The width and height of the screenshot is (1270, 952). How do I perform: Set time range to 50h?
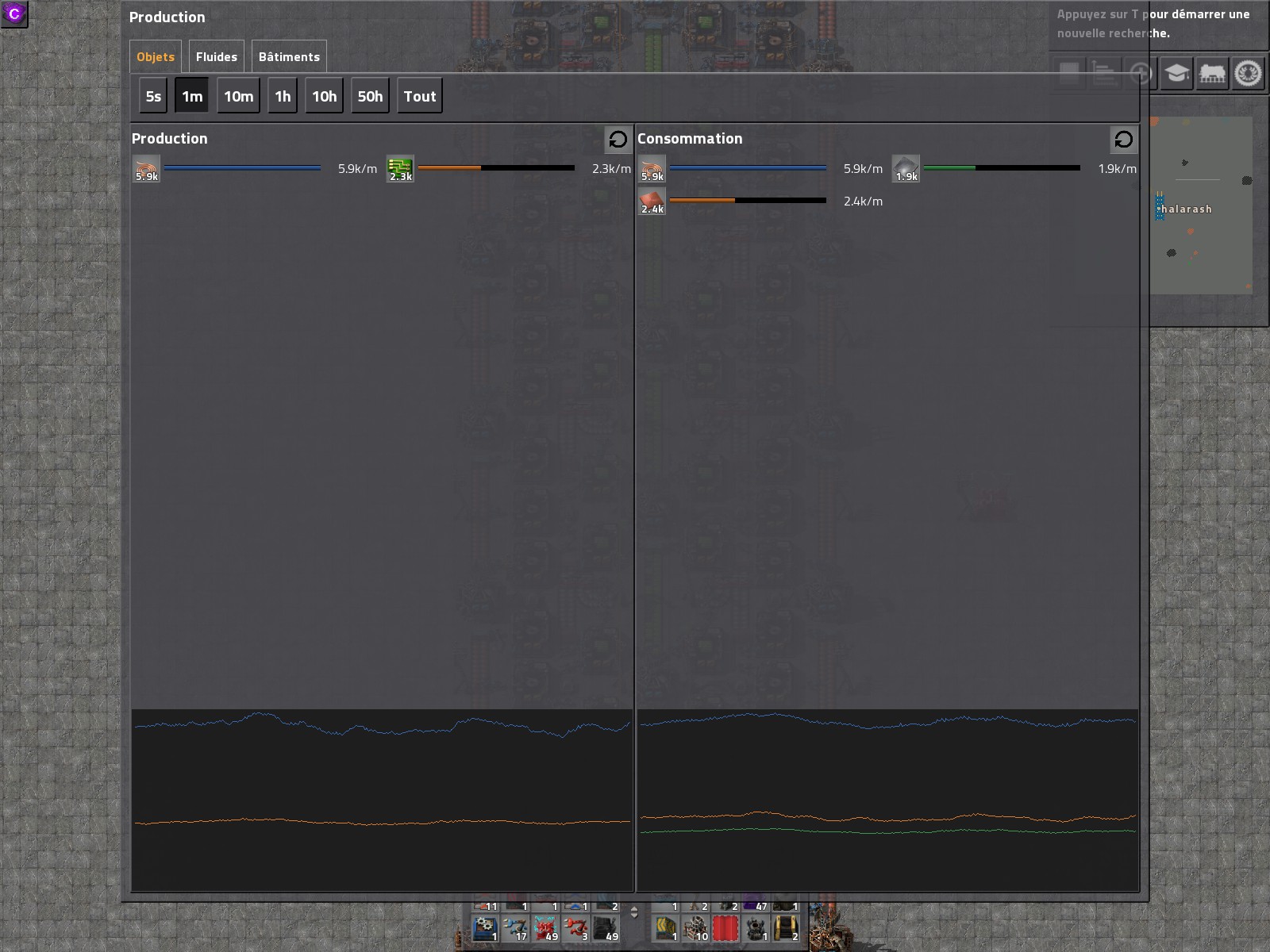(370, 96)
